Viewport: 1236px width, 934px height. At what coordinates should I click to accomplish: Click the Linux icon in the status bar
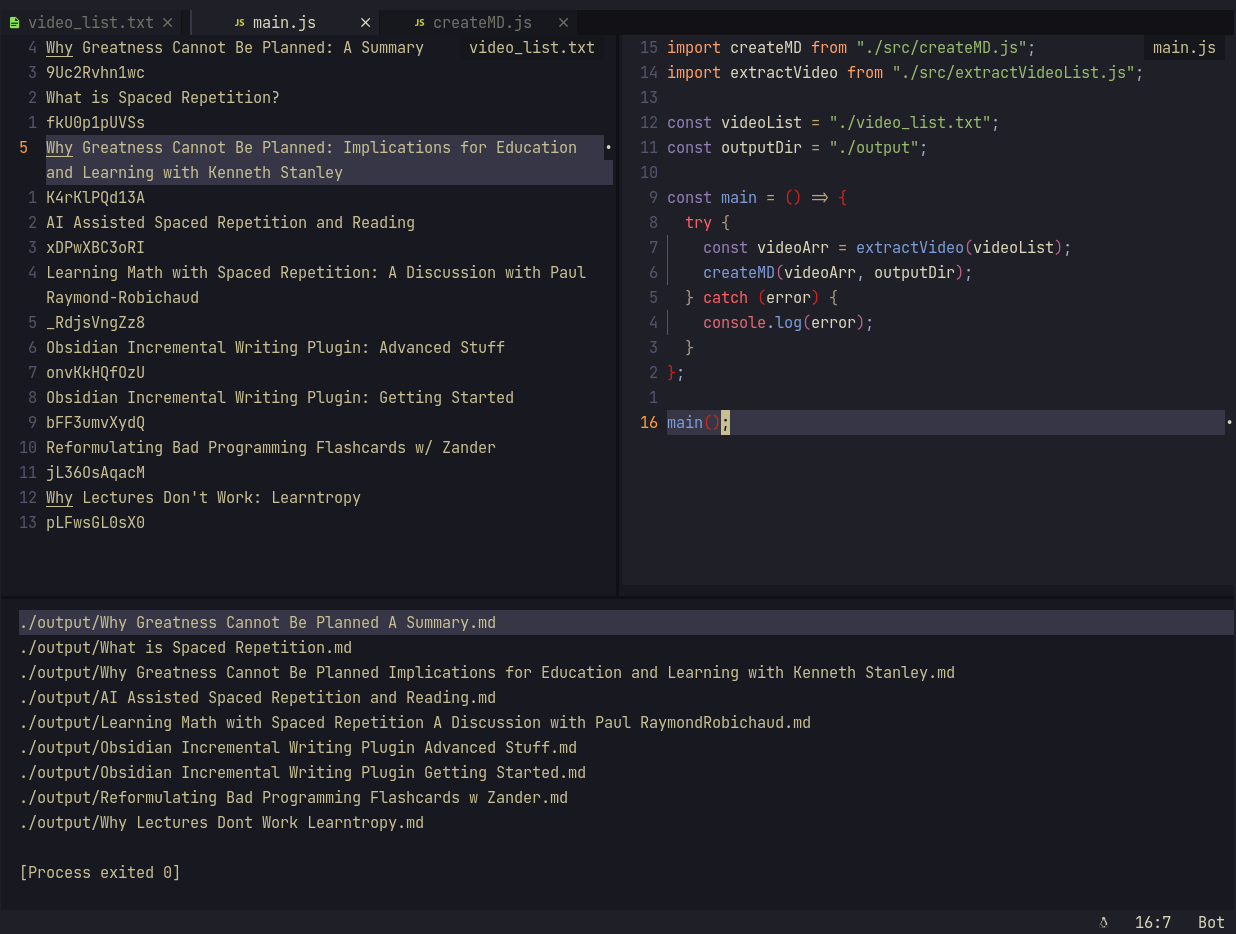click(x=1103, y=922)
